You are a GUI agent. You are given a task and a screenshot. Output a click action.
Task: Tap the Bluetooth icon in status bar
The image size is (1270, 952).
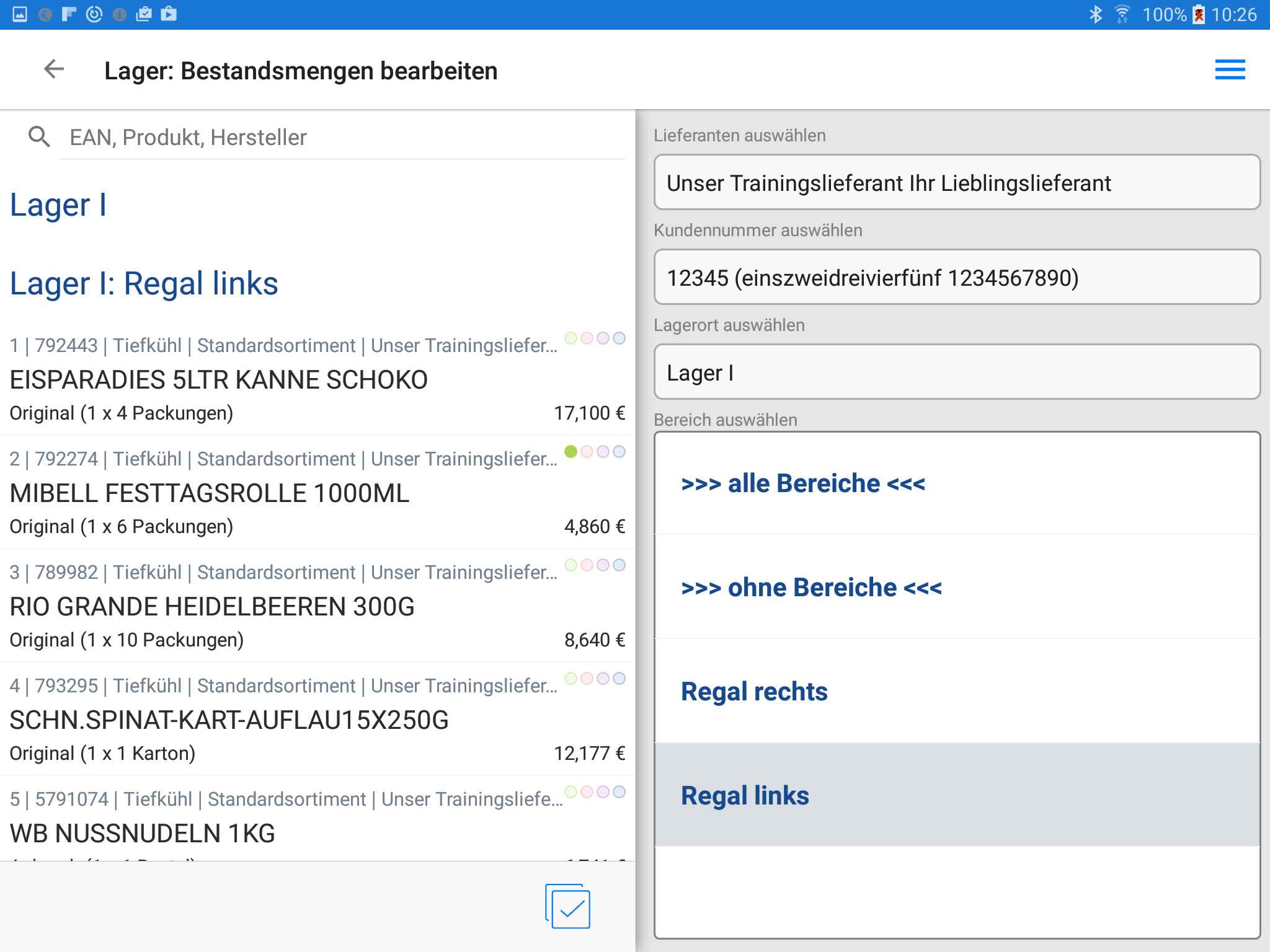tap(1096, 14)
